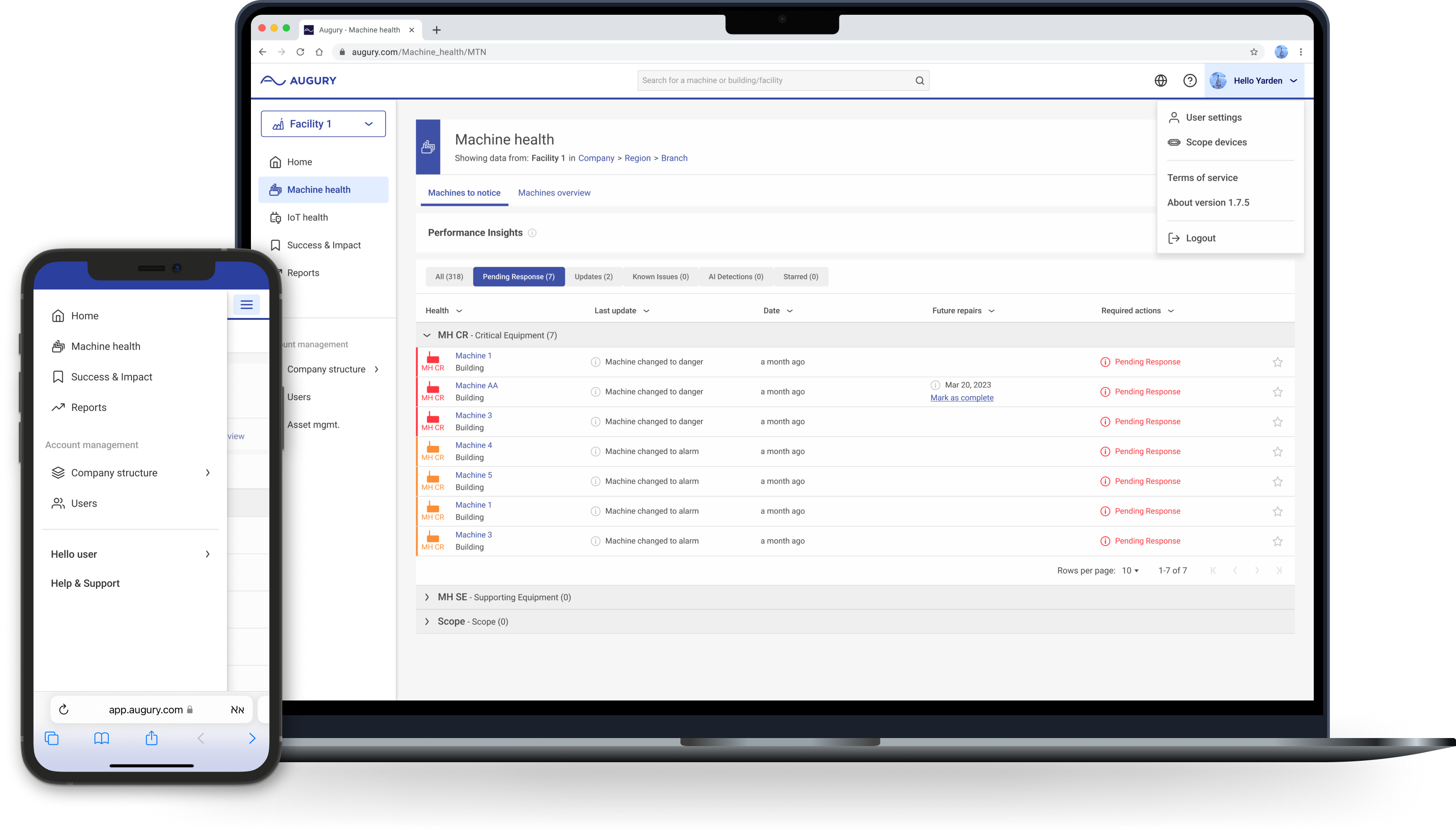Open the help question mark icon
Viewport: 1456px width, 836px height.
pyautogui.click(x=1189, y=81)
